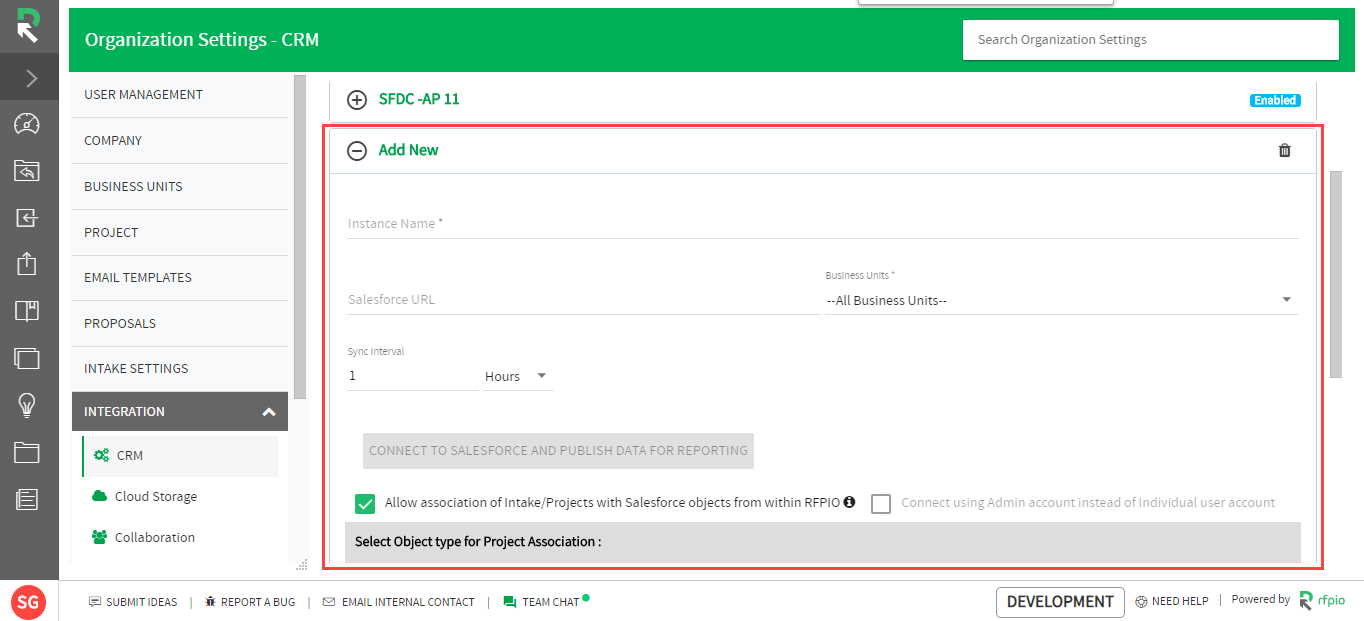Click the main content scrollbar
This screenshot has height=621, width=1364.
pyautogui.click(x=1336, y=274)
